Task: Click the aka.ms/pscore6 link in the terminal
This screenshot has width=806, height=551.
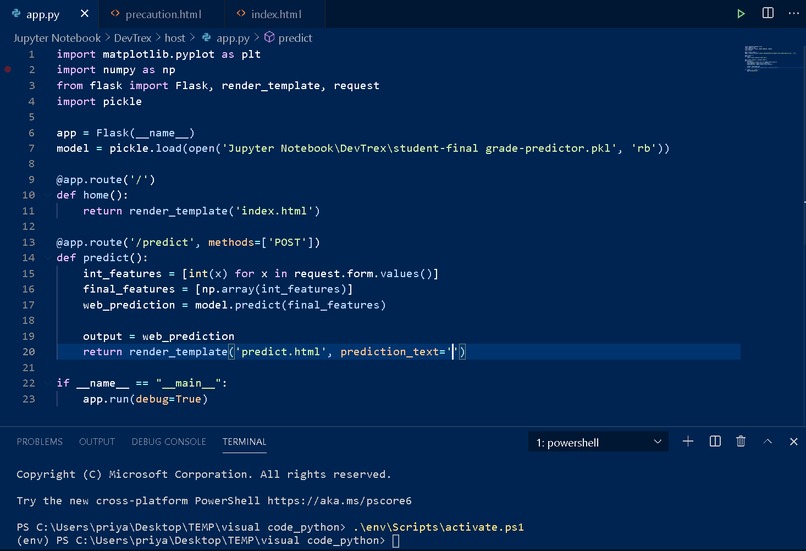Action: point(339,501)
